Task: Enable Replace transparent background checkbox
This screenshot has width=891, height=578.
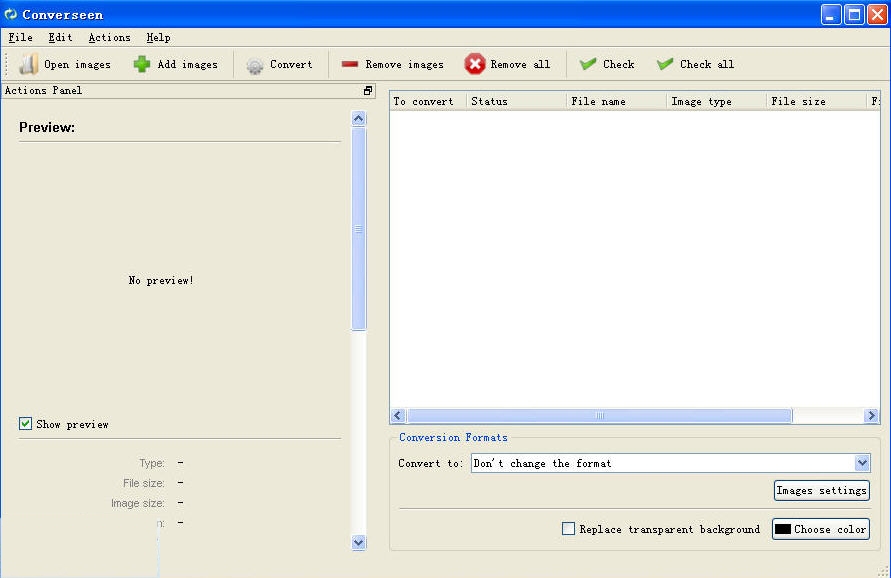Action: pyautogui.click(x=568, y=529)
